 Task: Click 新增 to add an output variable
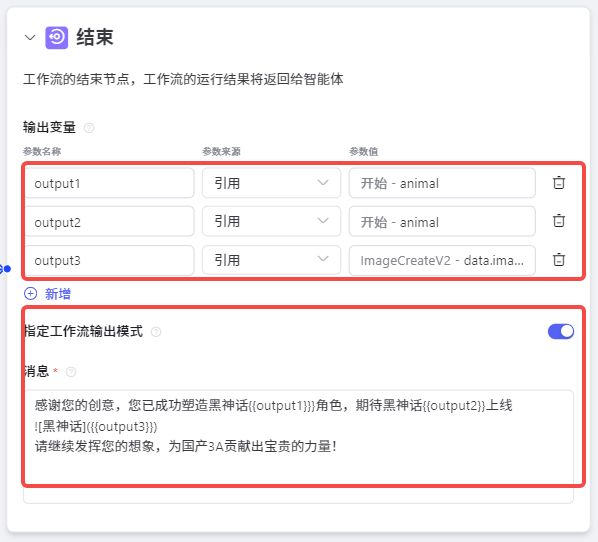click(58, 294)
